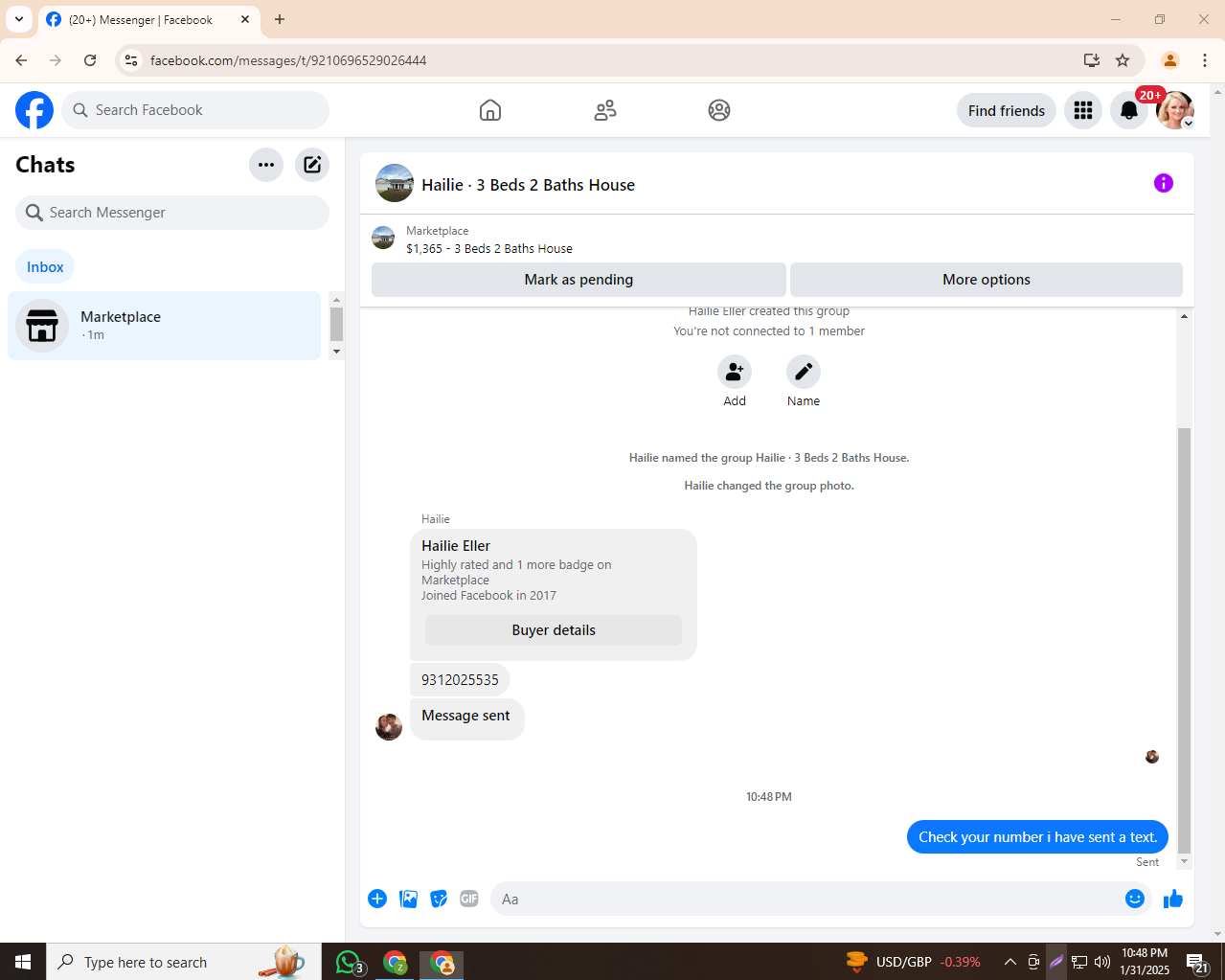Open the Chrome profile icon

coord(1170,60)
